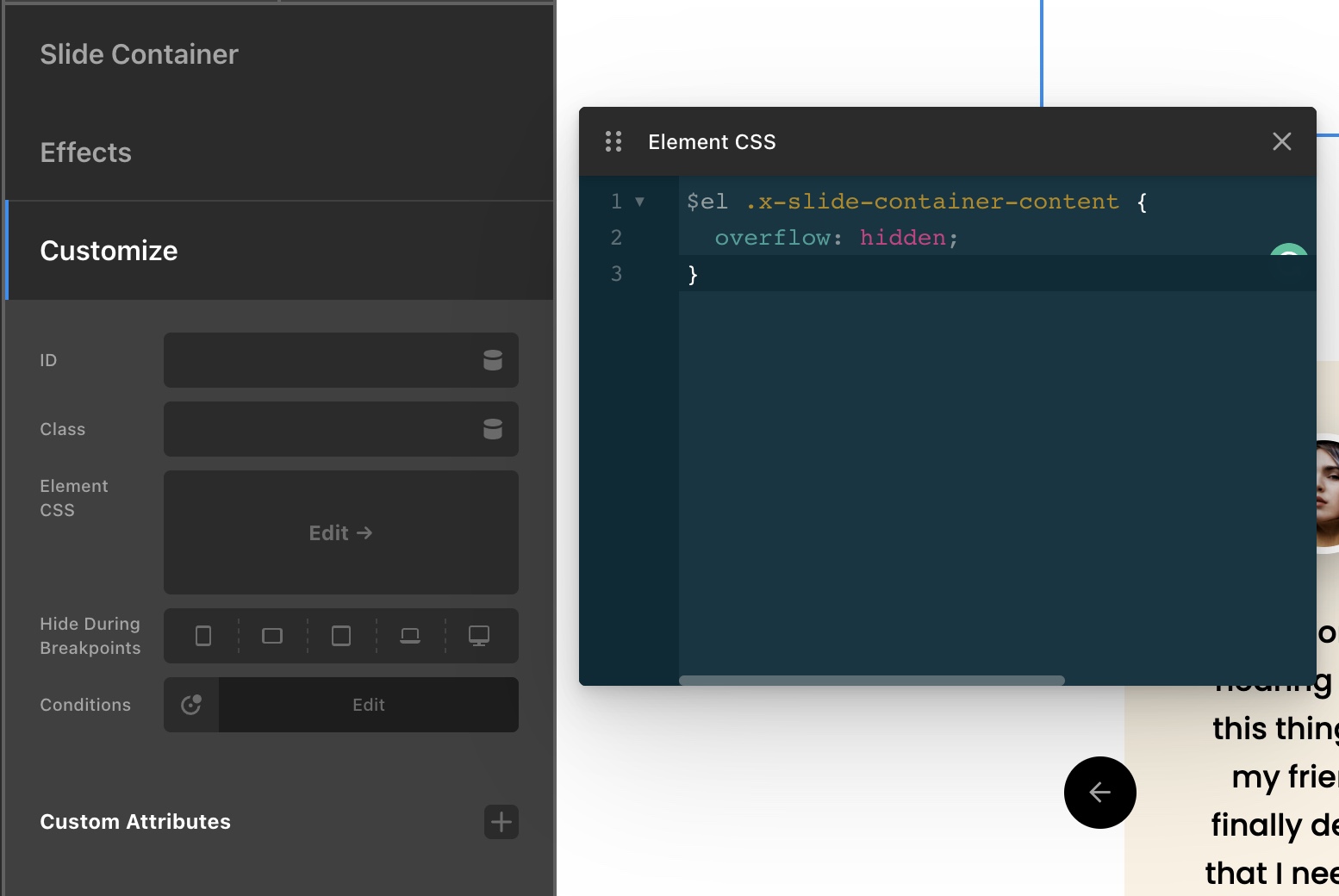Image resolution: width=1339 pixels, height=896 pixels.
Task: Toggle hide on small tablet landscape breakpoint
Action: (272, 636)
